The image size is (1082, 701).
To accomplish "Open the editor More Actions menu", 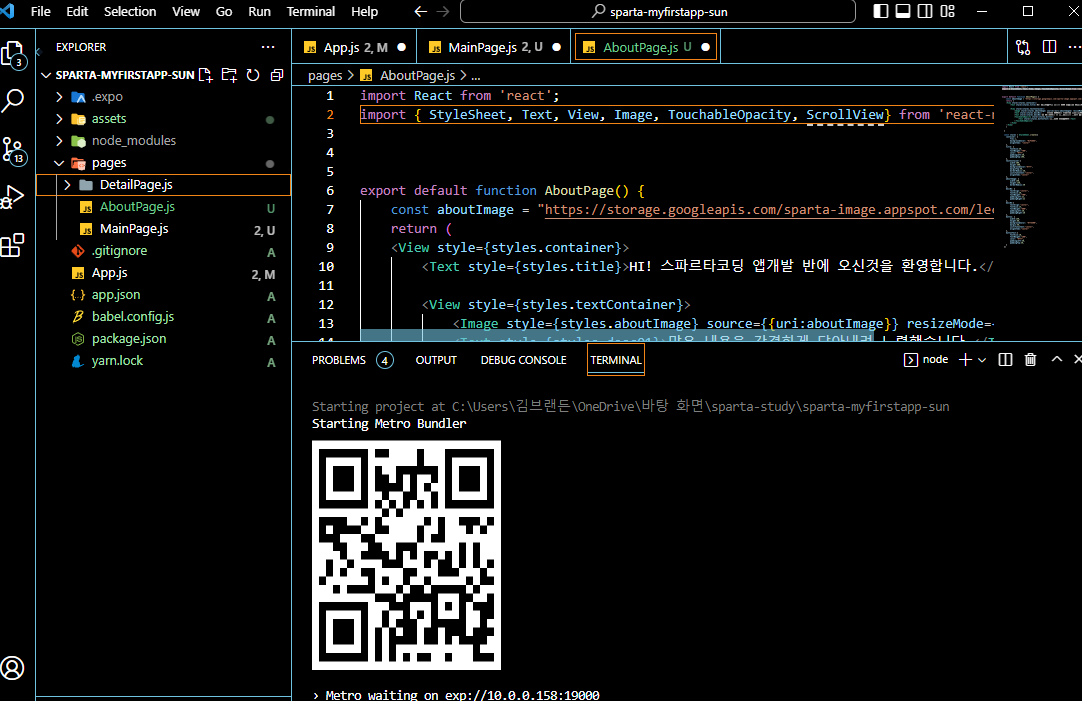I will point(1074,47).
